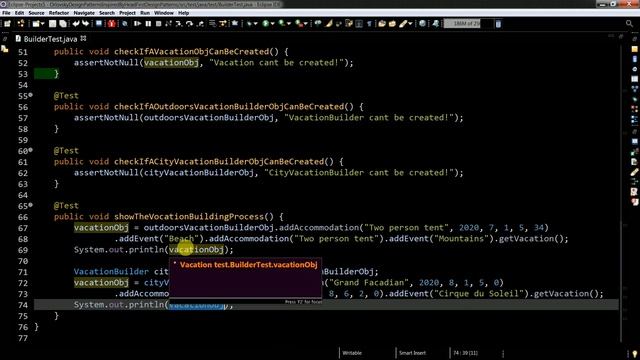Click line number 74 in the gutter
Viewport: 640px width, 360px height.
pos(23,305)
